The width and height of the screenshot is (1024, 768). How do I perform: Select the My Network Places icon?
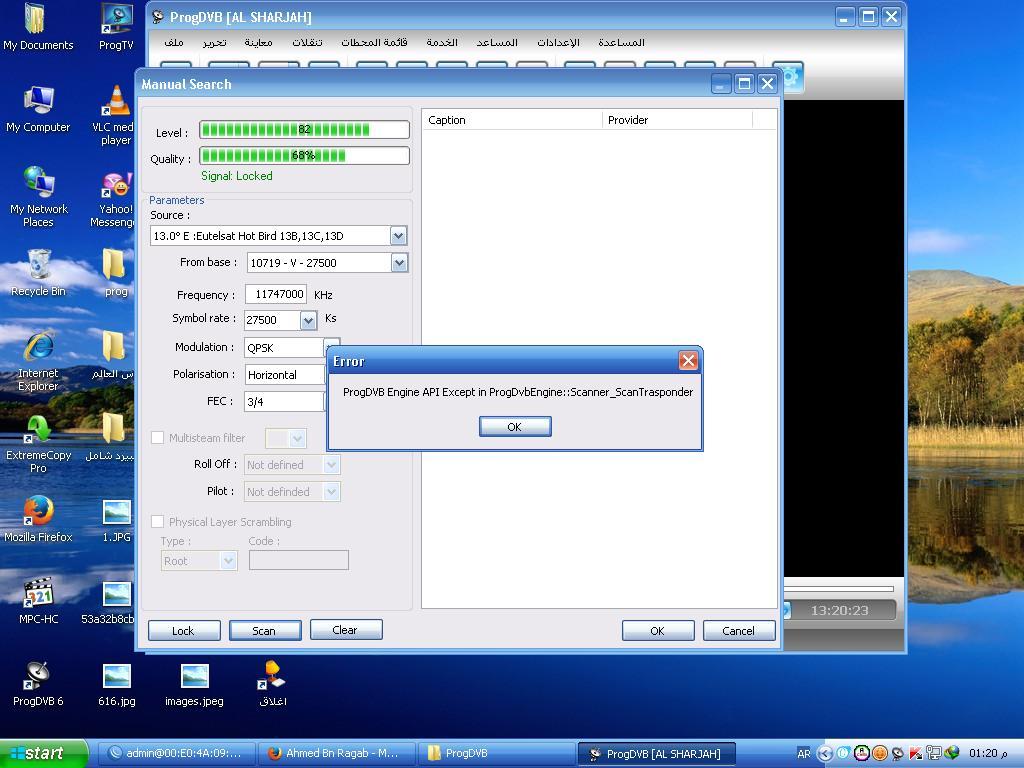tap(39, 197)
